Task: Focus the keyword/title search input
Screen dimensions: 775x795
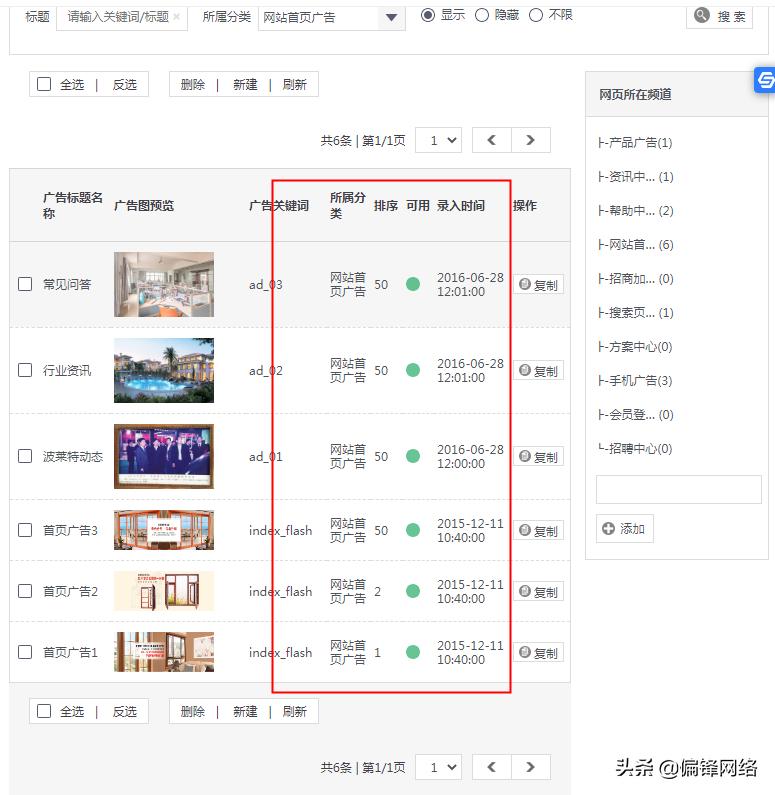Action: click(122, 18)
